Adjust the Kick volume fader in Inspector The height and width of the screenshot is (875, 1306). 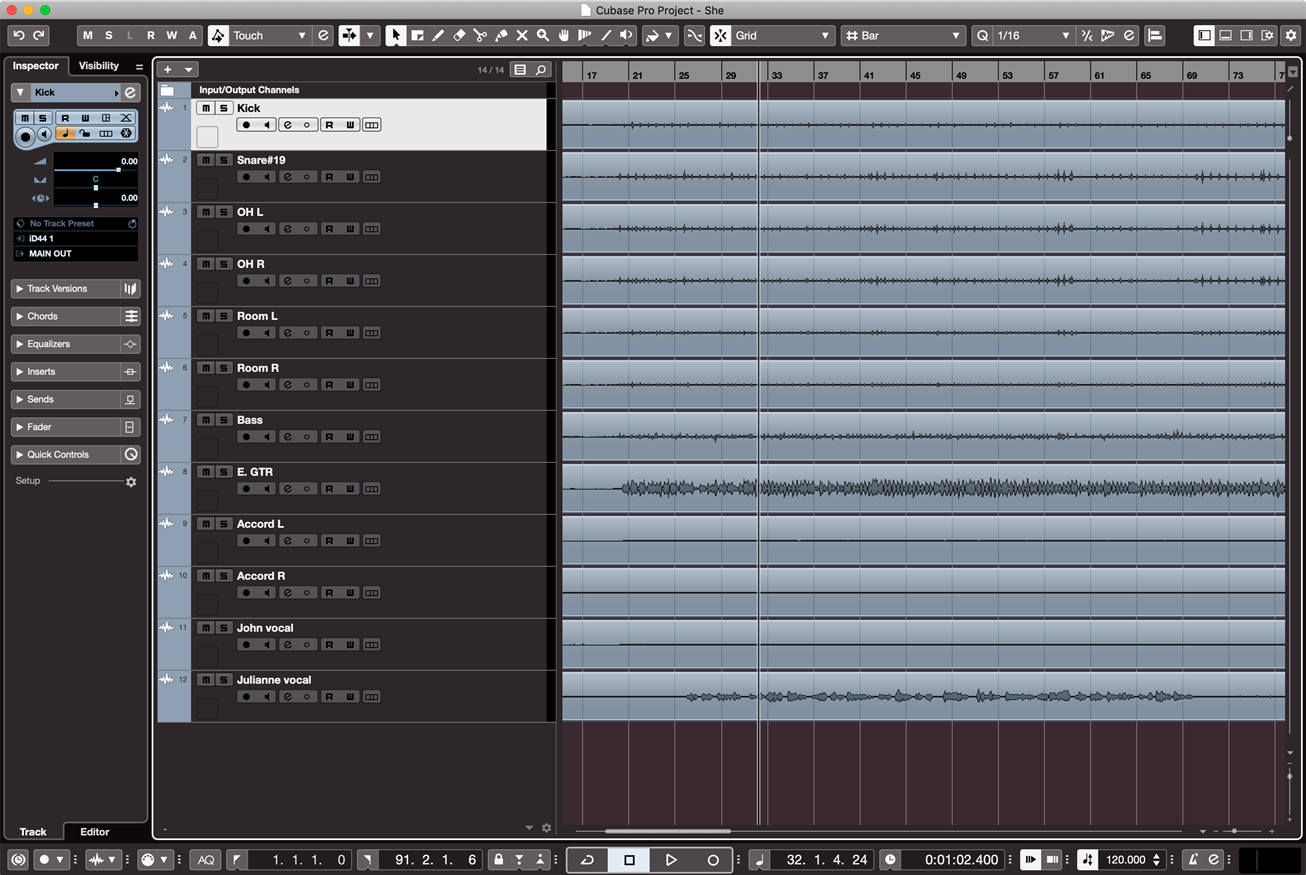pos(96,169)
